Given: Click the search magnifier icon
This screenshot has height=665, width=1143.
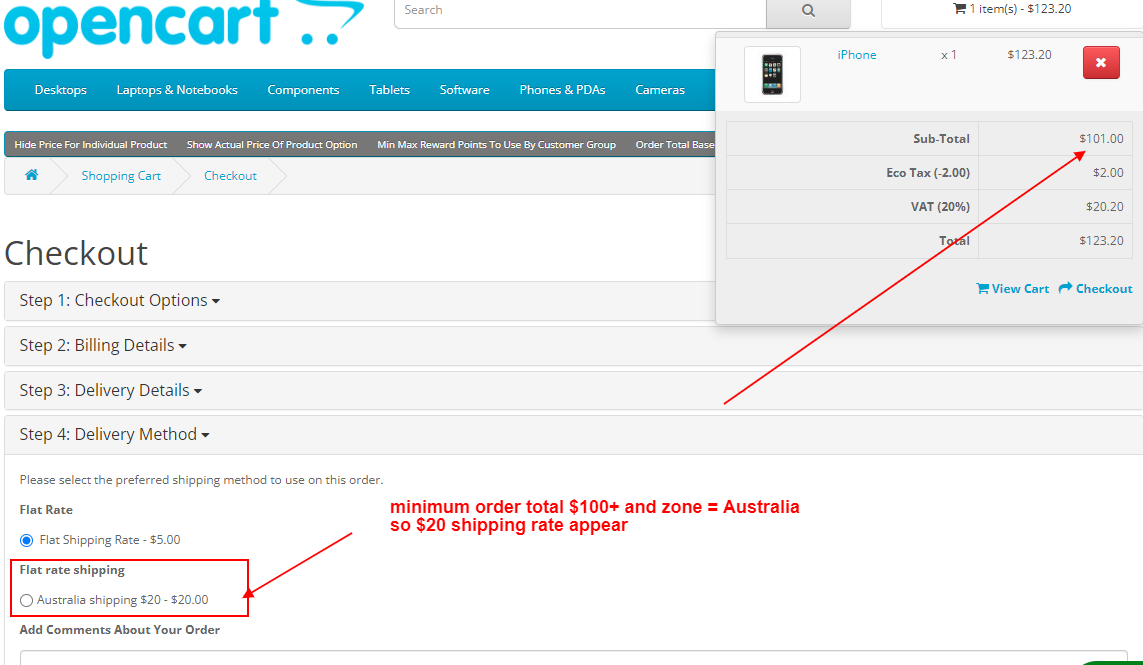Looking at the screenshot, I should click(808, 9).
